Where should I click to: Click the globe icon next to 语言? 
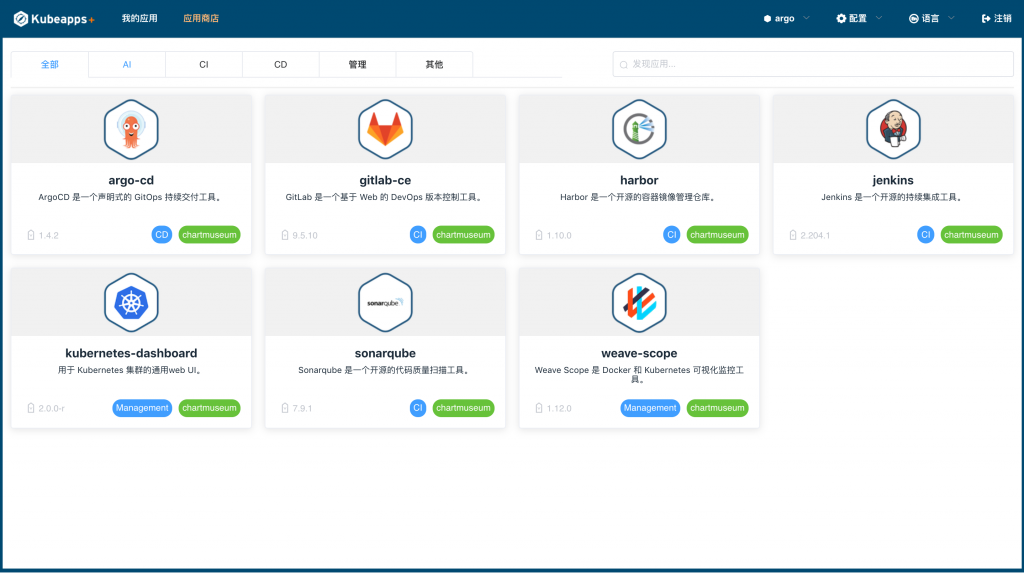coord(914,18)
